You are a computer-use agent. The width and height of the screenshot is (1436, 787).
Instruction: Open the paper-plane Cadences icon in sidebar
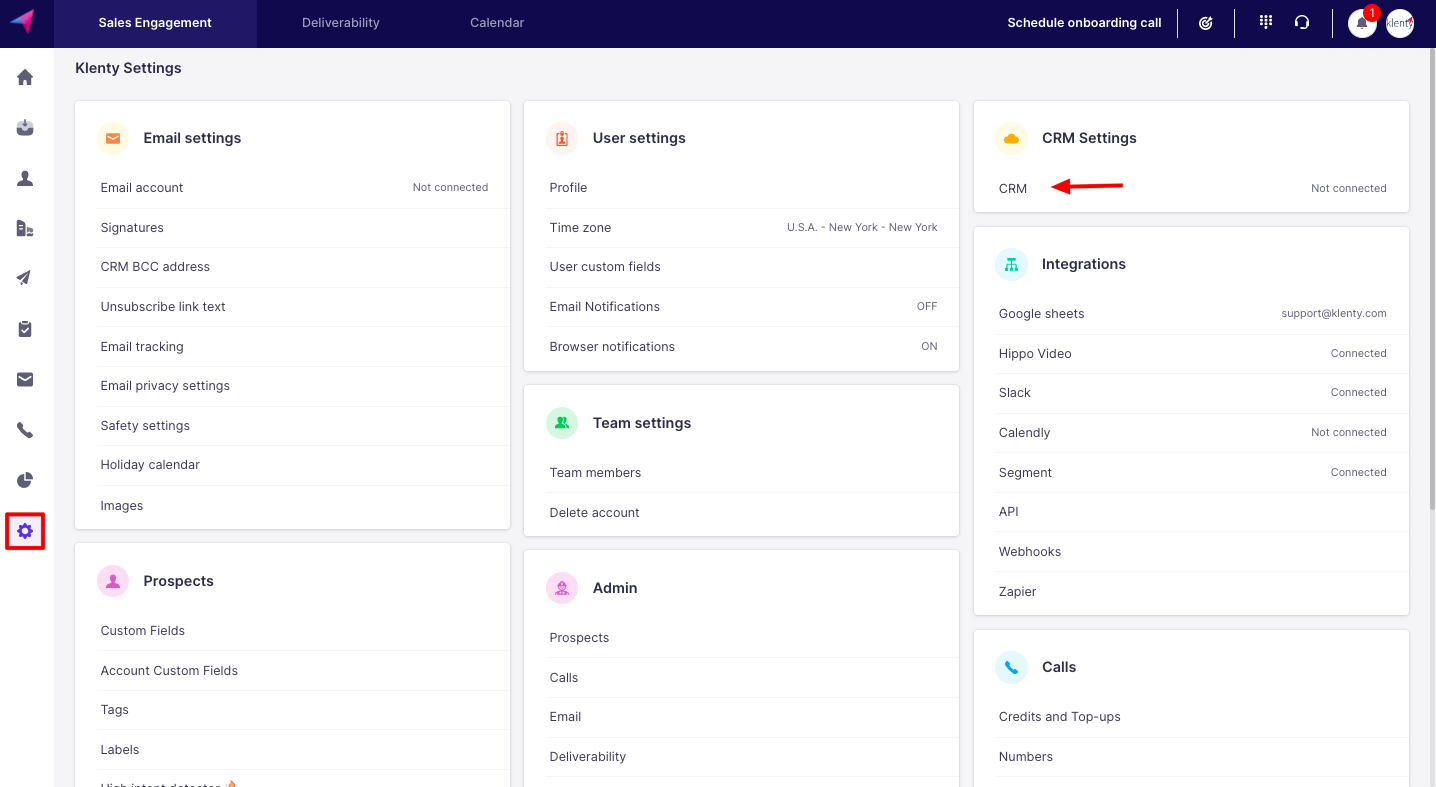(x=25, y=278)
